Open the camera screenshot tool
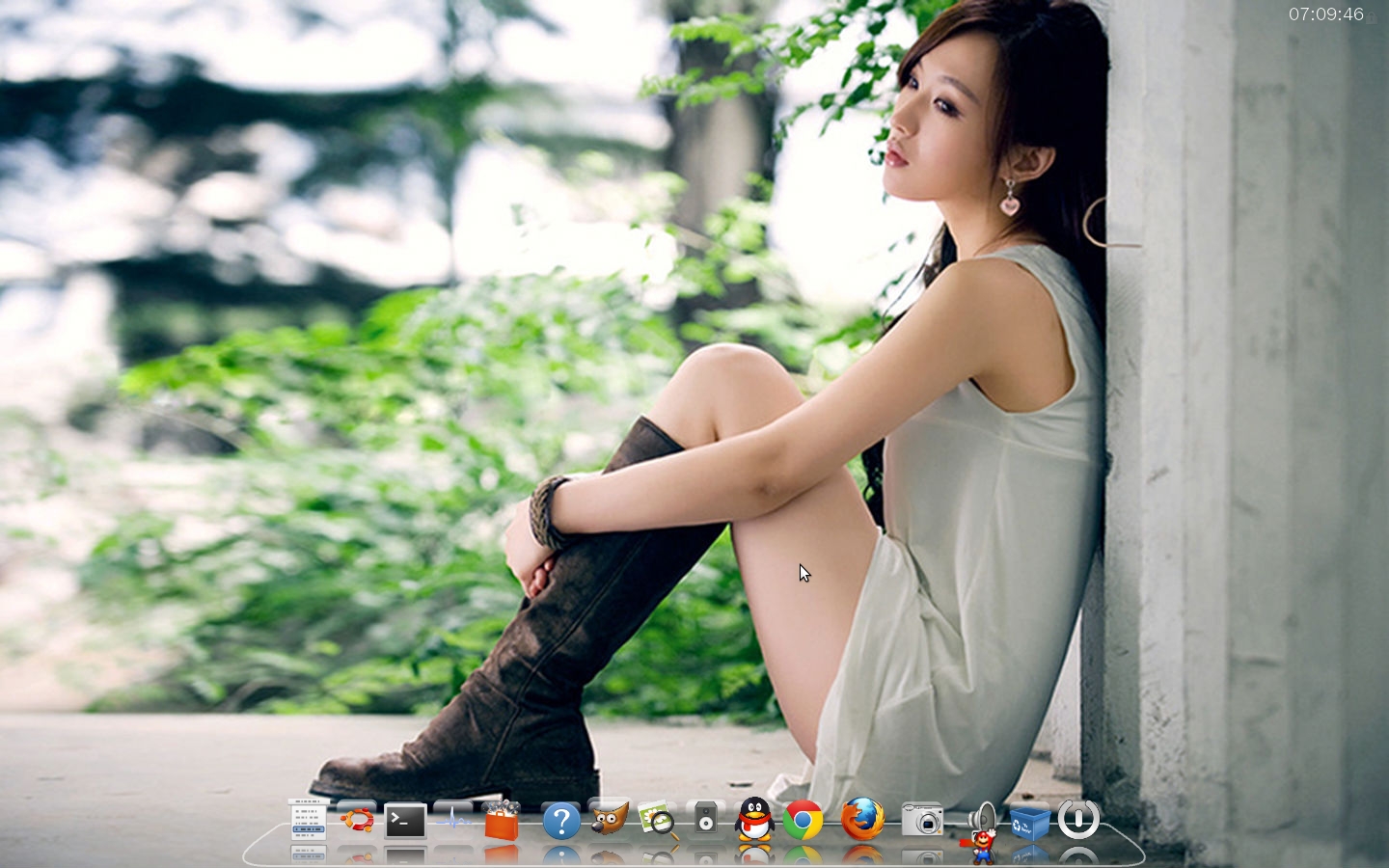 pyautogui.click(x=922, y=821)
